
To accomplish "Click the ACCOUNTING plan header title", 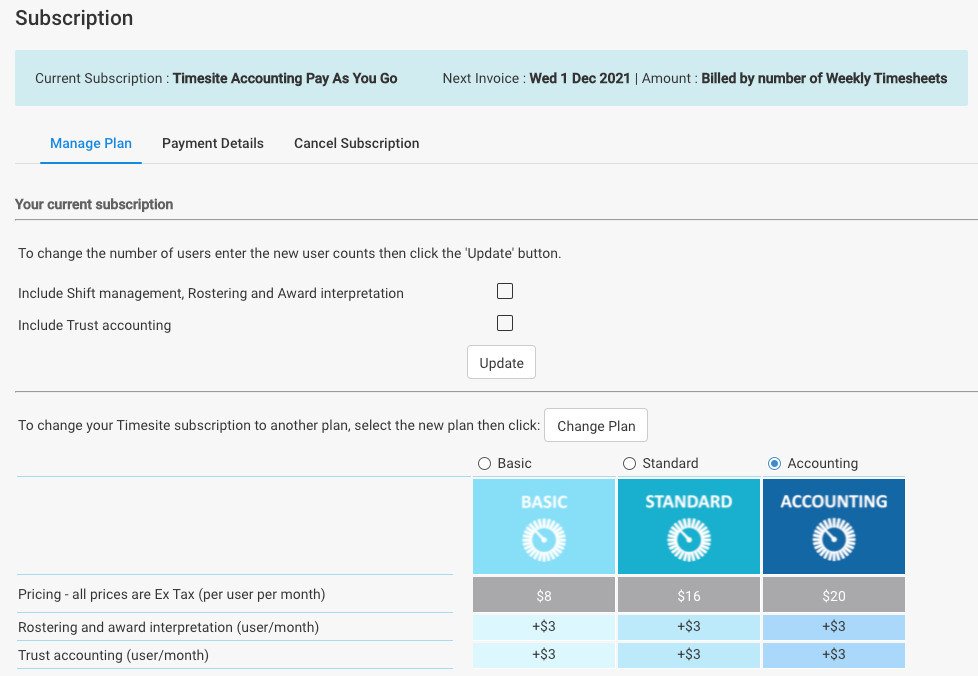I will [x=834, y=502].
